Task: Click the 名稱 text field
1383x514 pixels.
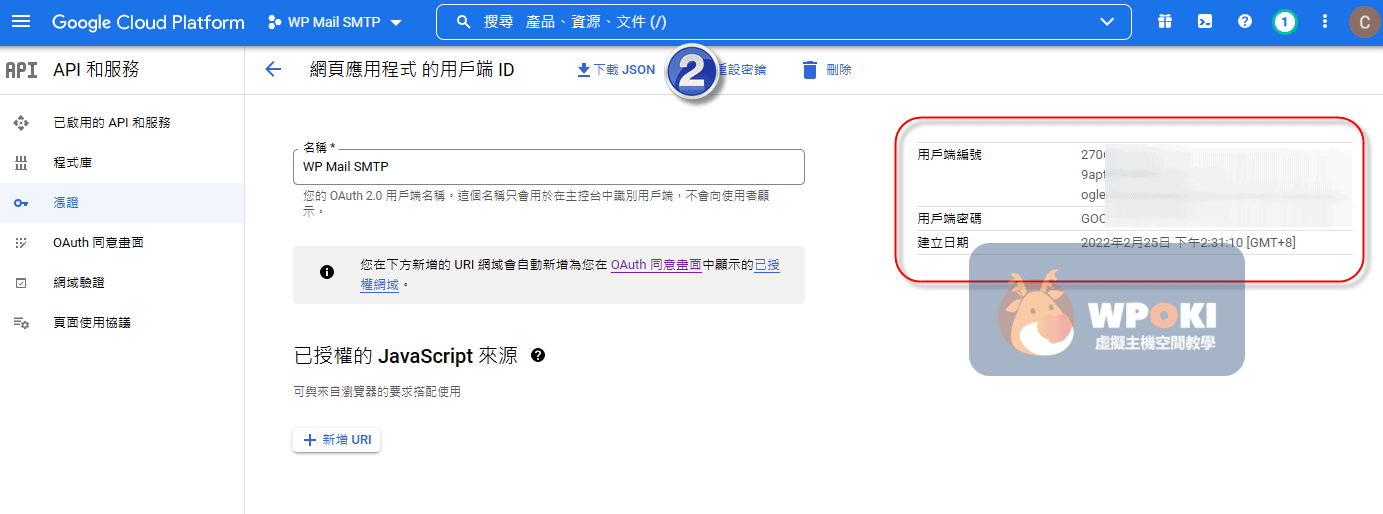Action: (548, 167)
